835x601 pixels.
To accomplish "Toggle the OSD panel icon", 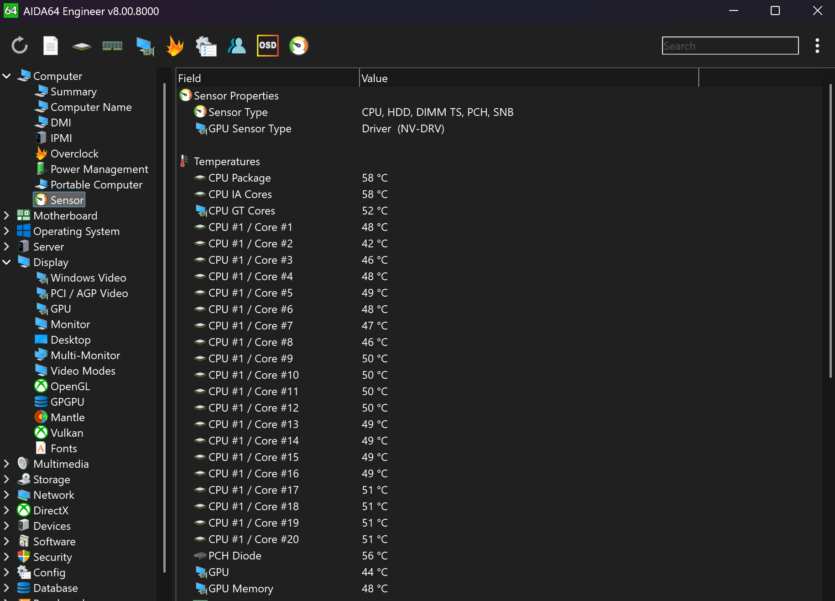I will click(268, 46).
